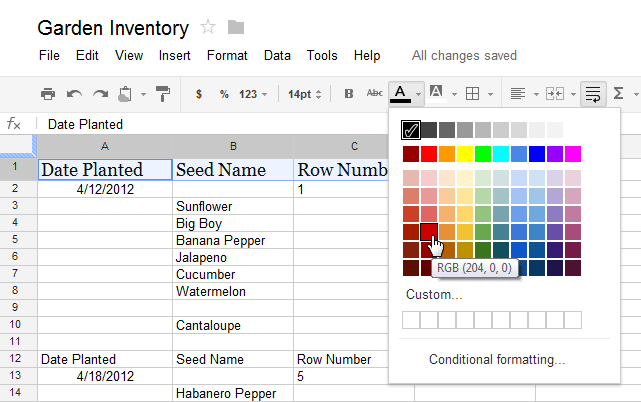Click the background color icon
641x402 pixels.
(436, 92)
